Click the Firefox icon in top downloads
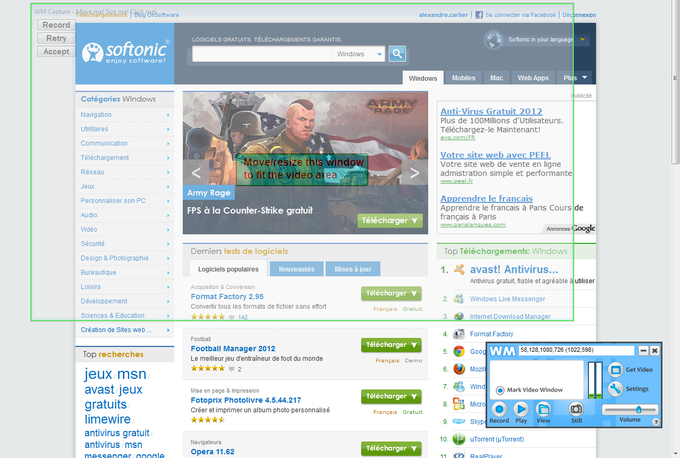Image resolution: width=680 pixels, height=458 pixels. 459,369
